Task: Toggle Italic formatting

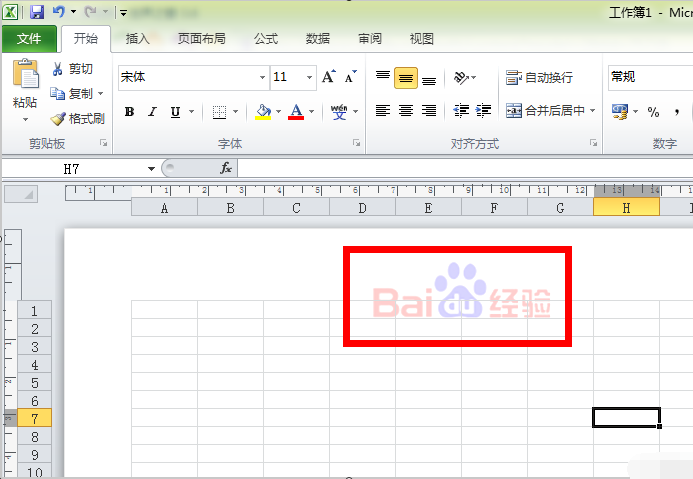Action: click(152, 112)
